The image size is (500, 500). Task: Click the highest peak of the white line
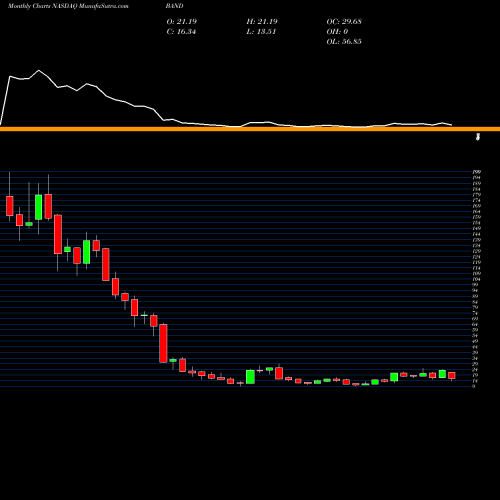(39, 70)
